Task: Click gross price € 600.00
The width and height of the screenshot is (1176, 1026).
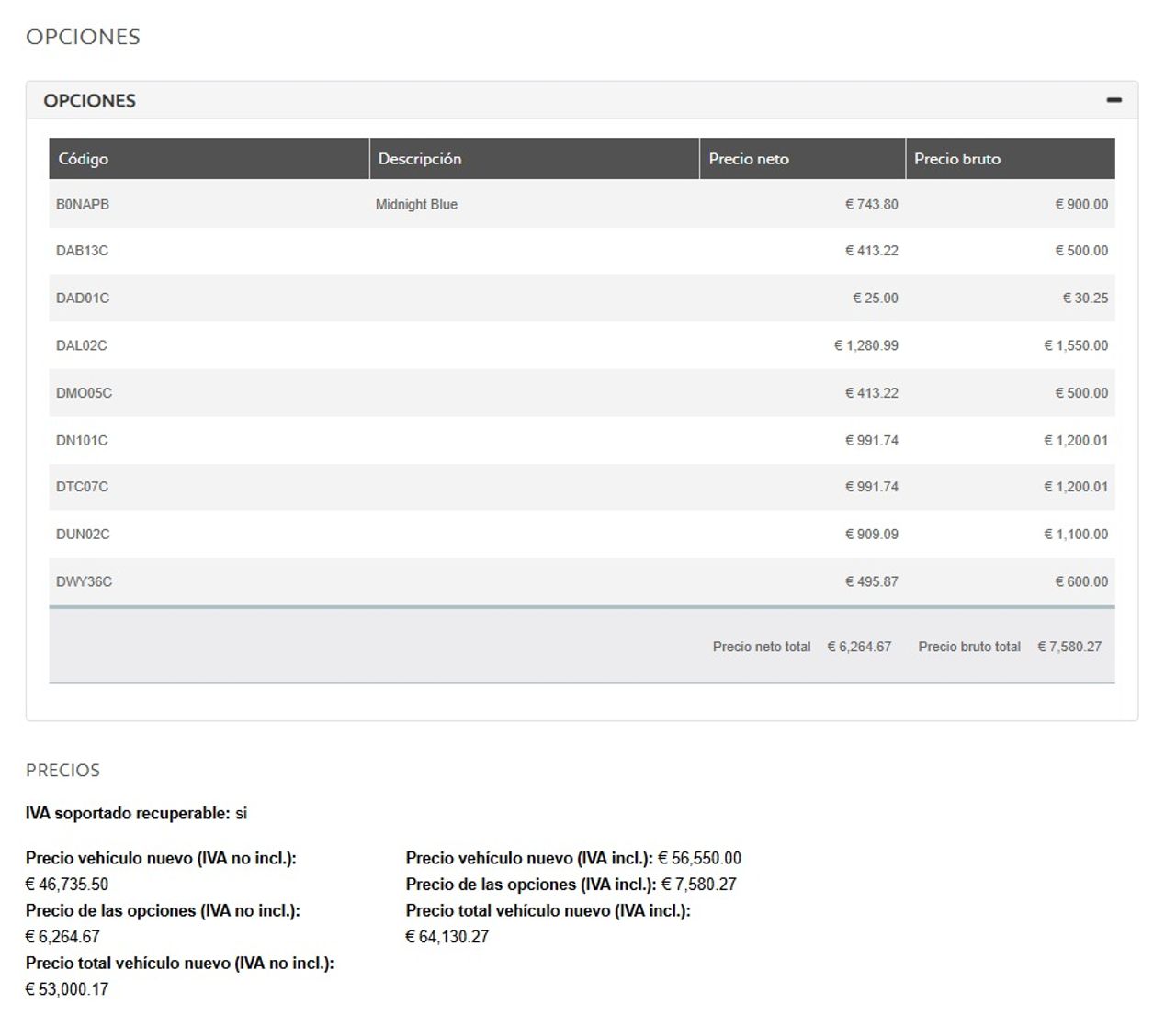Action: coord(1081,582)
